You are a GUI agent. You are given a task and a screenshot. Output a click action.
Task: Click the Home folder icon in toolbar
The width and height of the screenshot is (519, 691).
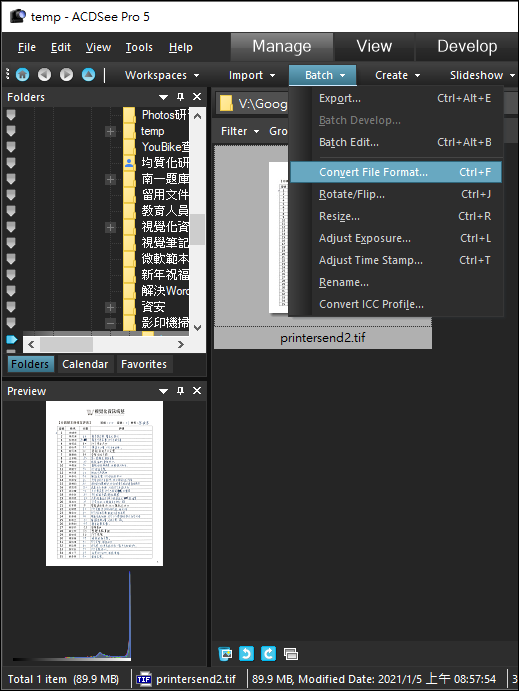coord(22,74)
